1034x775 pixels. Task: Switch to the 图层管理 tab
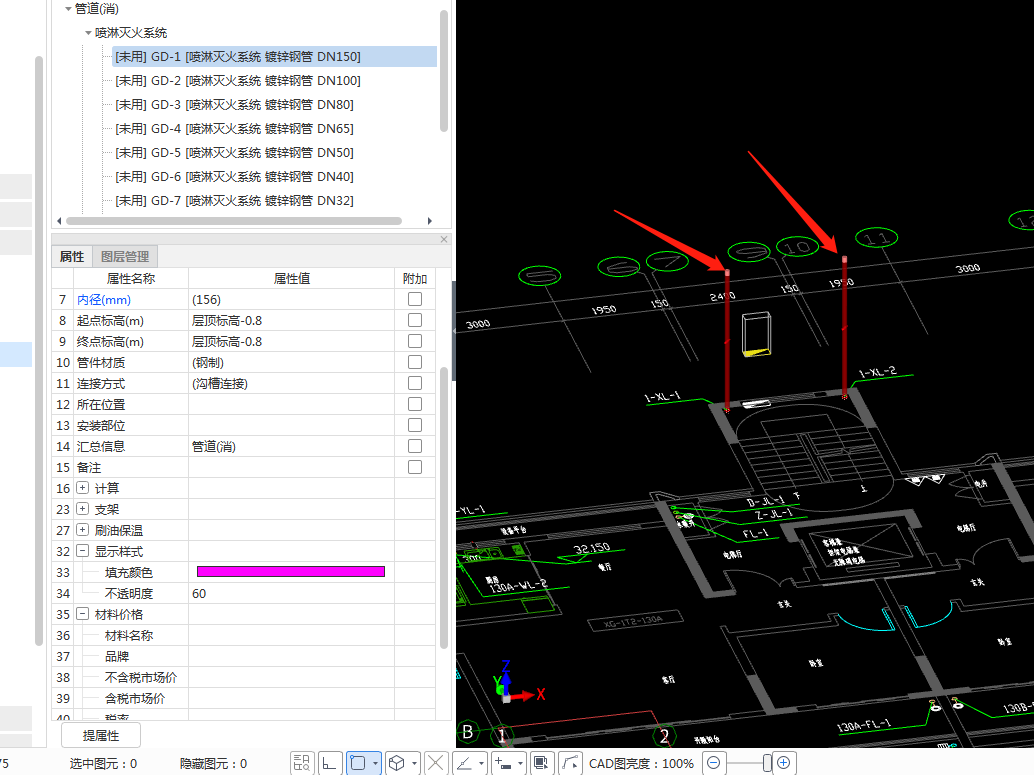tap(125, 257)
